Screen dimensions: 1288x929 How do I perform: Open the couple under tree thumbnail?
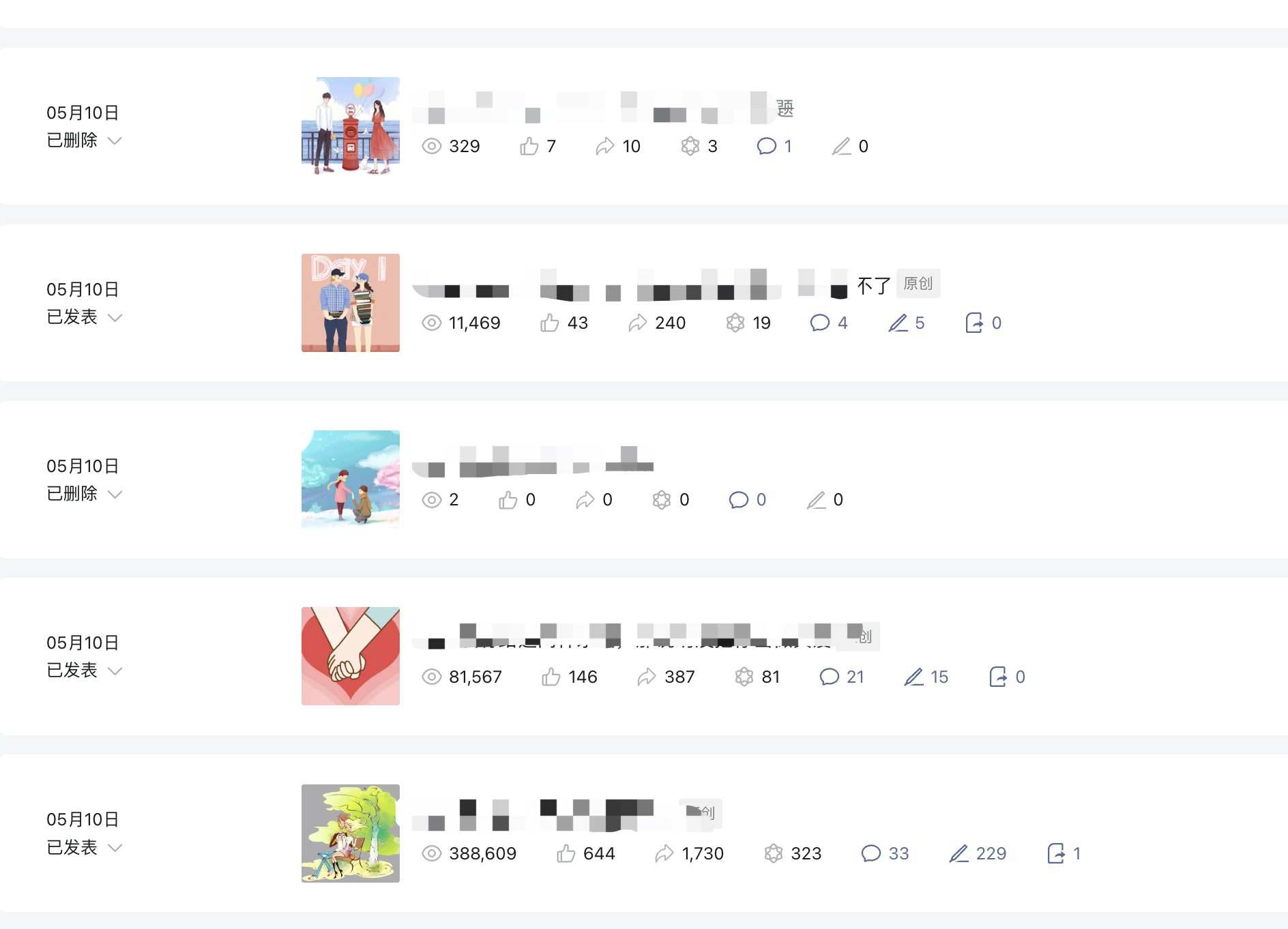[351, 834]
